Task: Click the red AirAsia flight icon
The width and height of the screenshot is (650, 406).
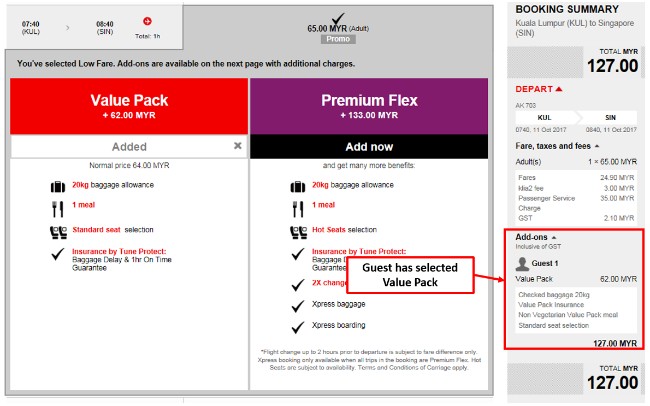Action: click(147, 20)
